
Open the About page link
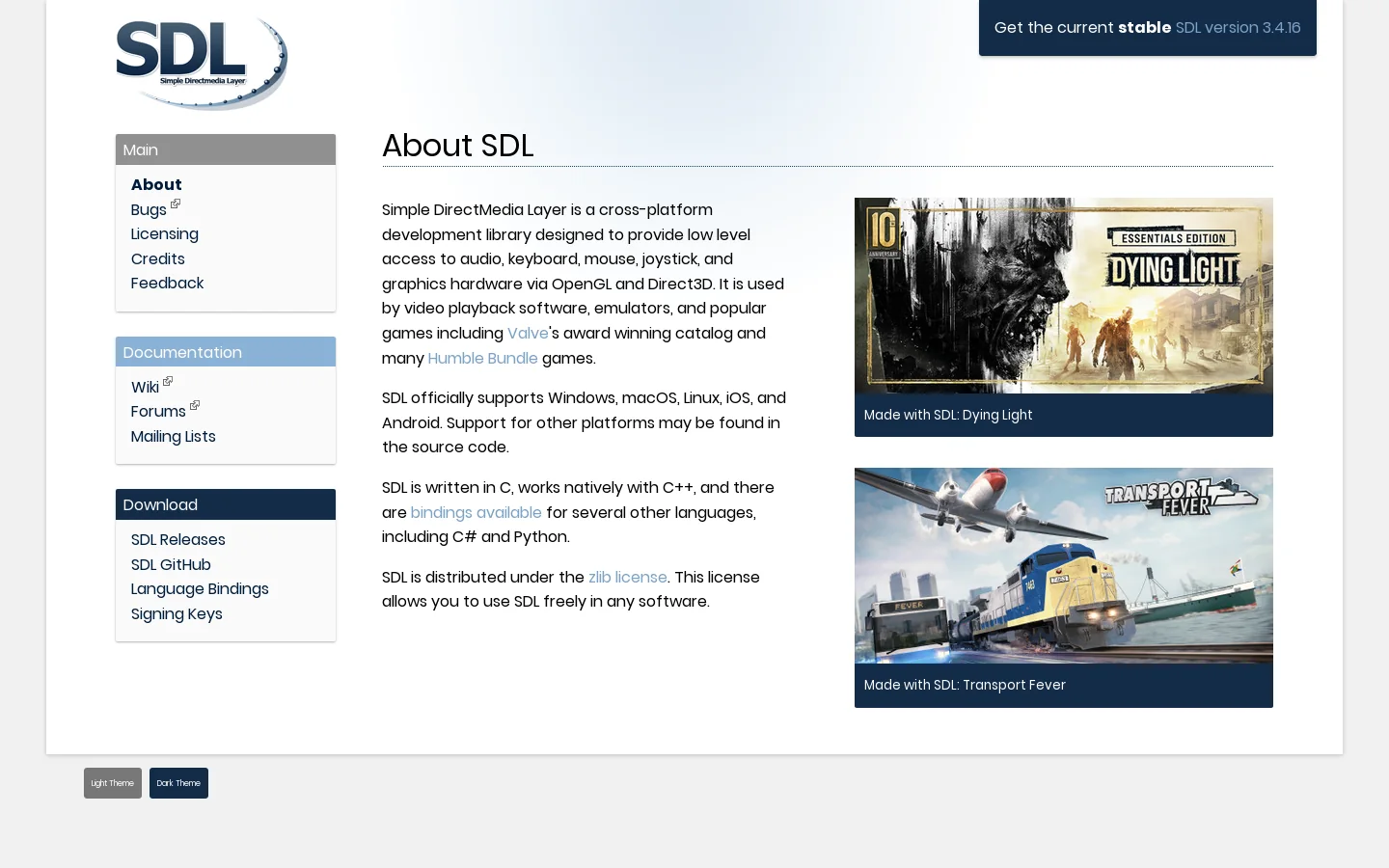(156, 184)
